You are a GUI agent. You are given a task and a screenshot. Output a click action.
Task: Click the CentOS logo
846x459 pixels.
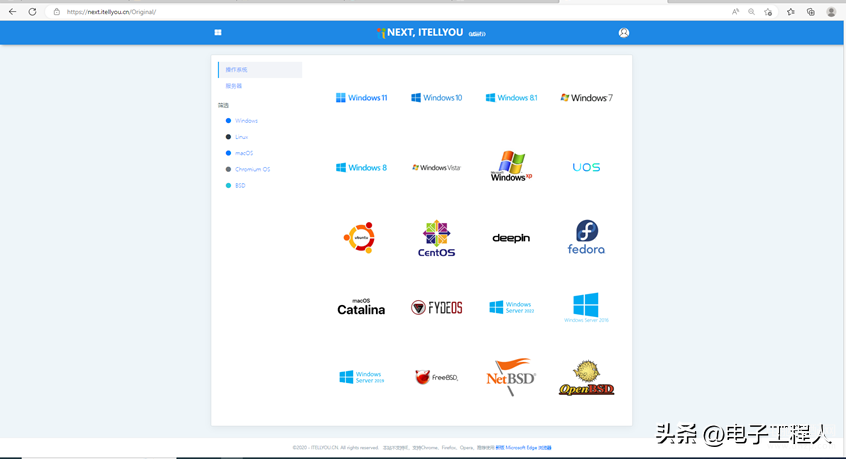coord(436,239)
